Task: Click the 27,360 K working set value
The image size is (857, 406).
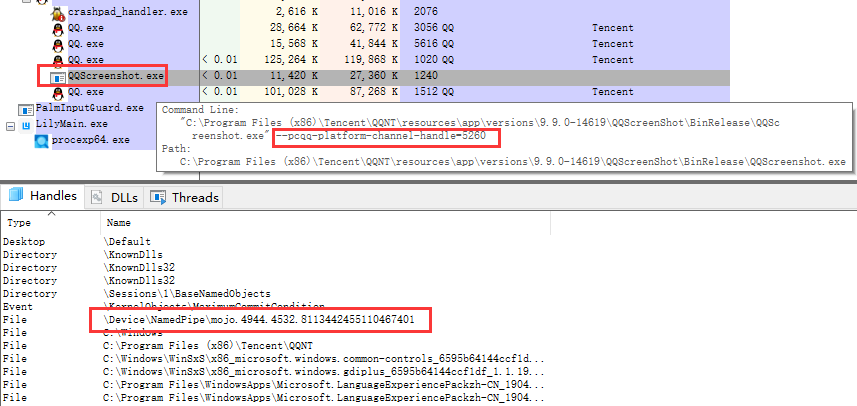Action: (x=374, y=76)
